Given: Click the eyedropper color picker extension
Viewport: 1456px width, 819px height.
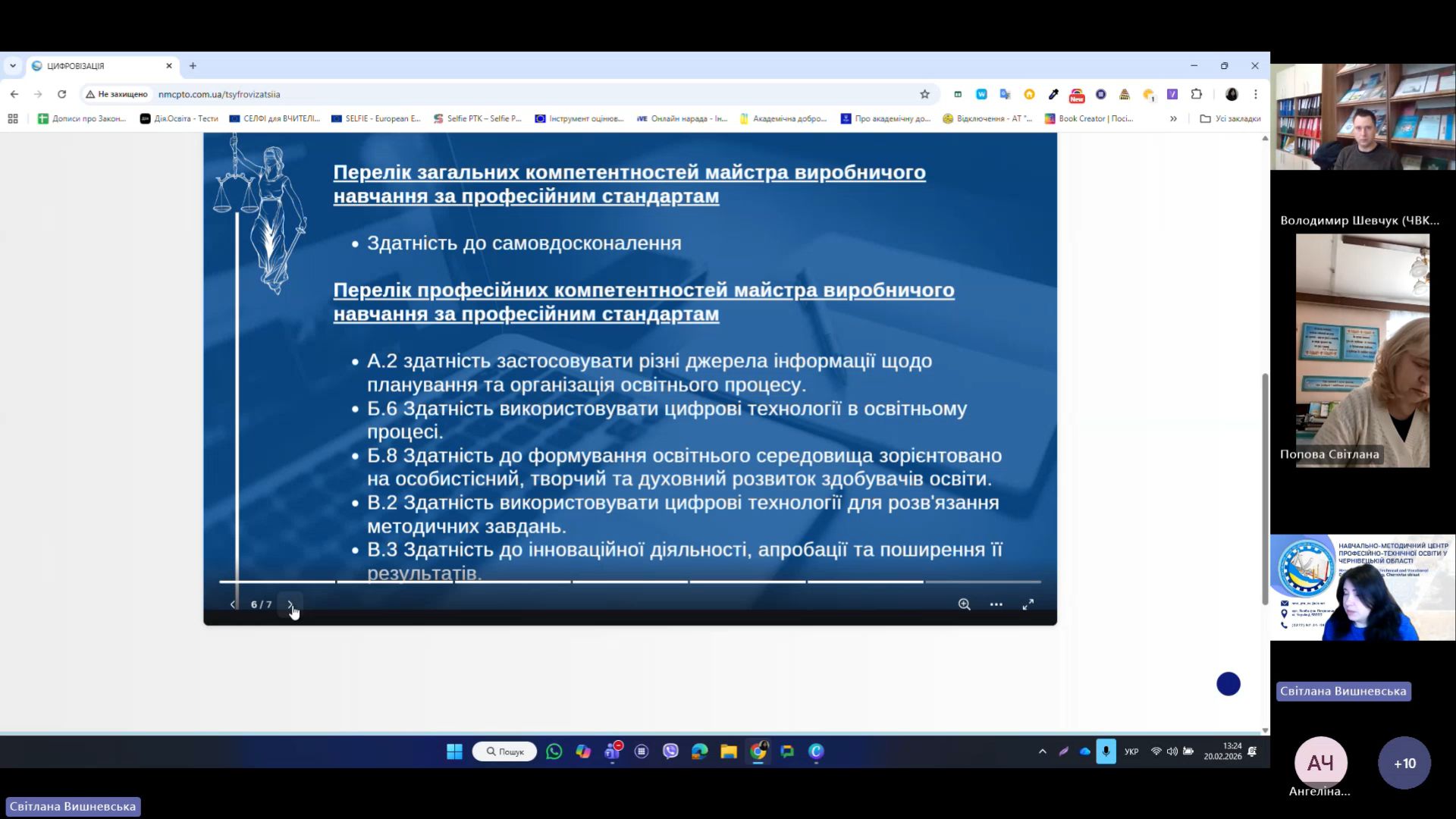Looking at the screenshot, I should [x=1053, y=94].
